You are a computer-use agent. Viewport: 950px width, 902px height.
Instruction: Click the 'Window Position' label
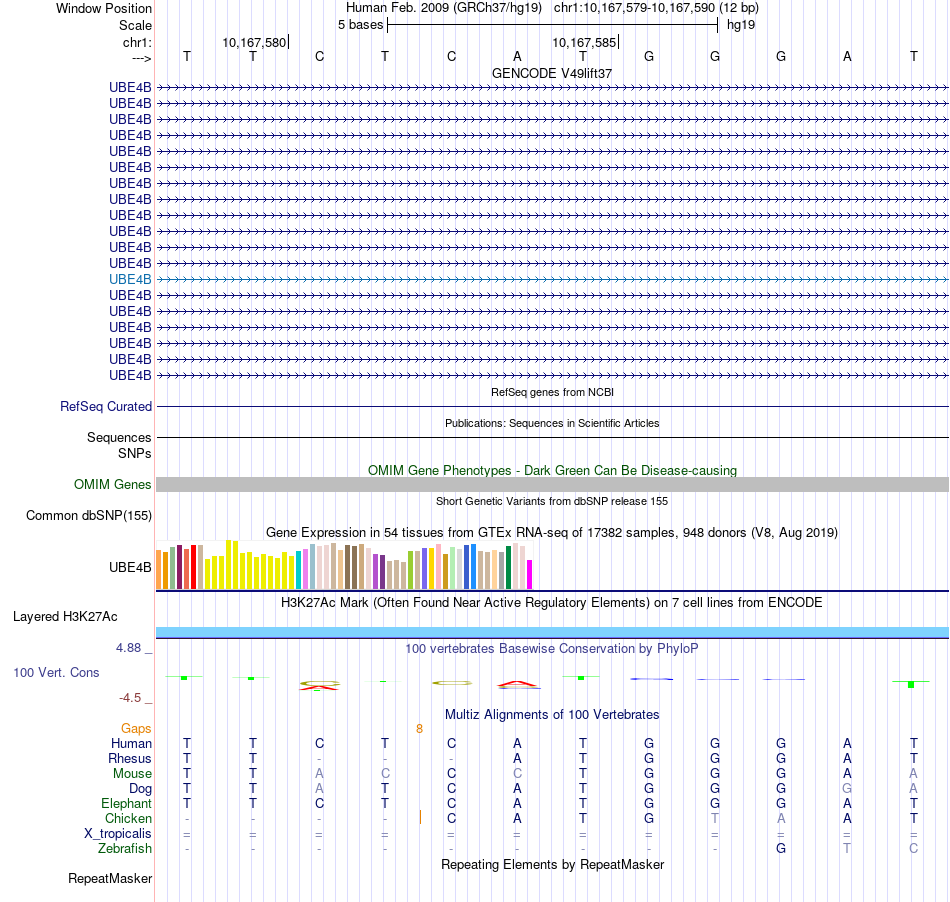[x=104, y=8]
